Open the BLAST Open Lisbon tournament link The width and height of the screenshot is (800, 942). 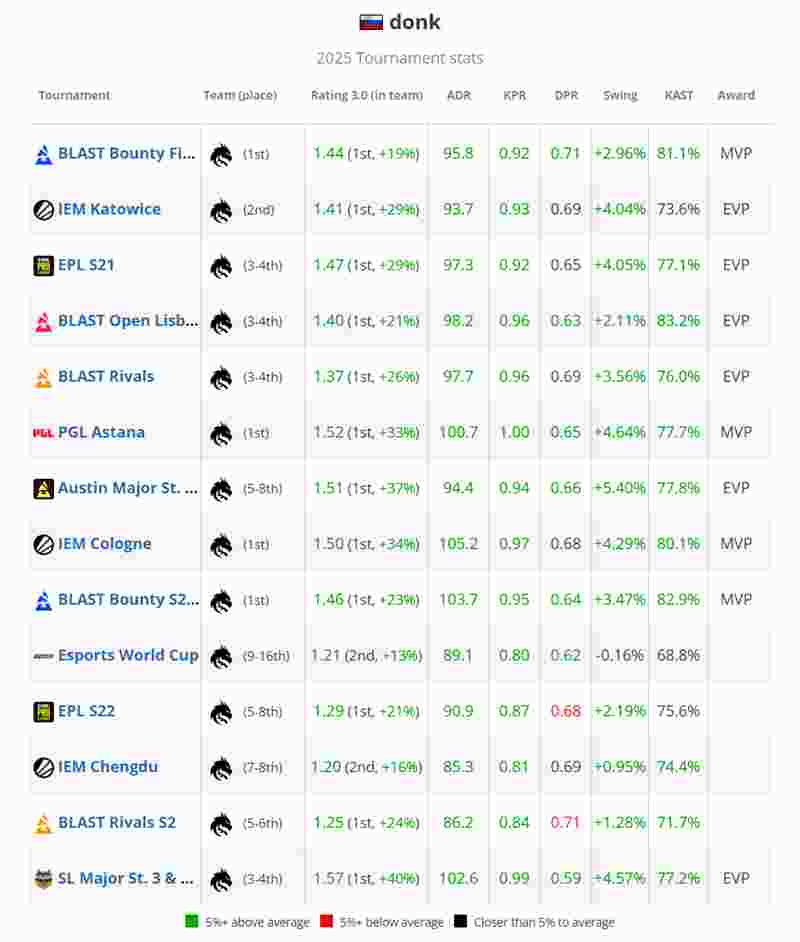coord(128,321)
